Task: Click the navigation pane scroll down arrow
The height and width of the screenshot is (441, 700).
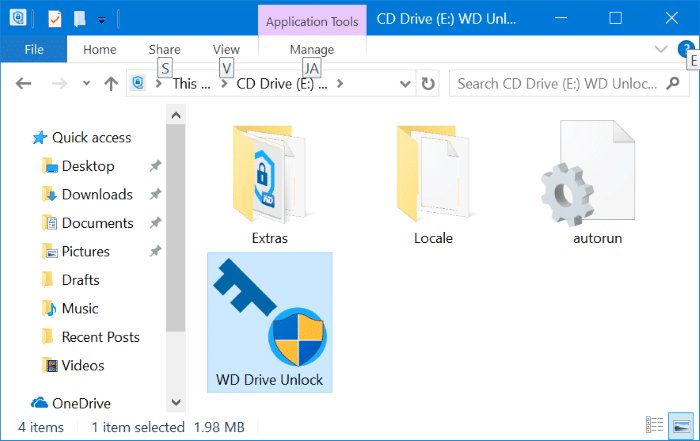Action: click(176, 402)
